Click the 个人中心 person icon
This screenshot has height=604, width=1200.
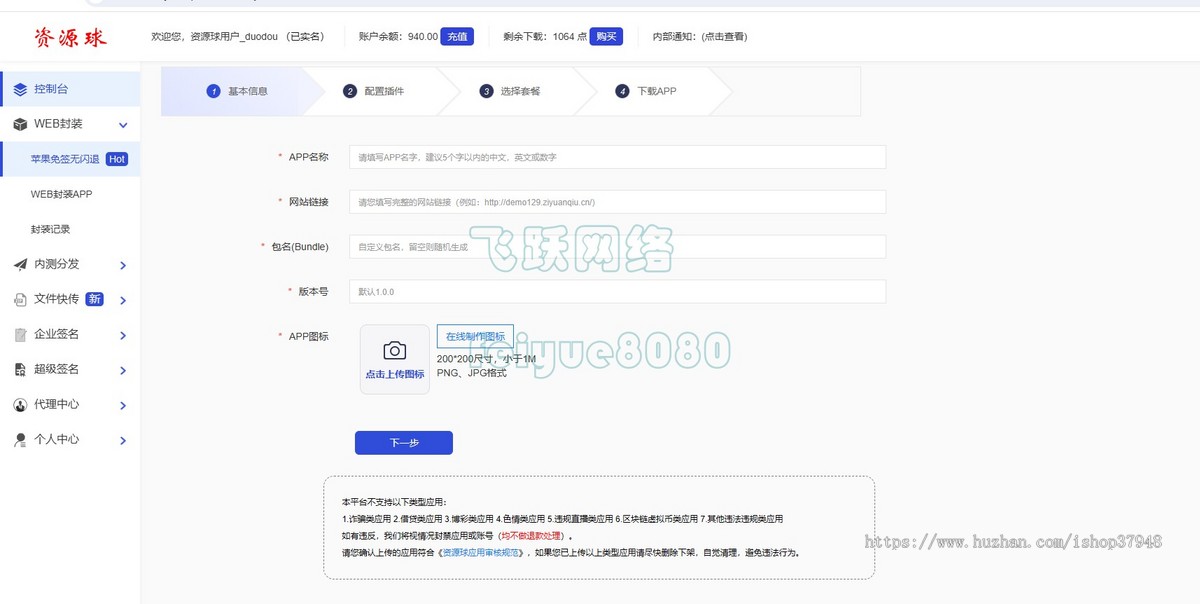point(20,439)
